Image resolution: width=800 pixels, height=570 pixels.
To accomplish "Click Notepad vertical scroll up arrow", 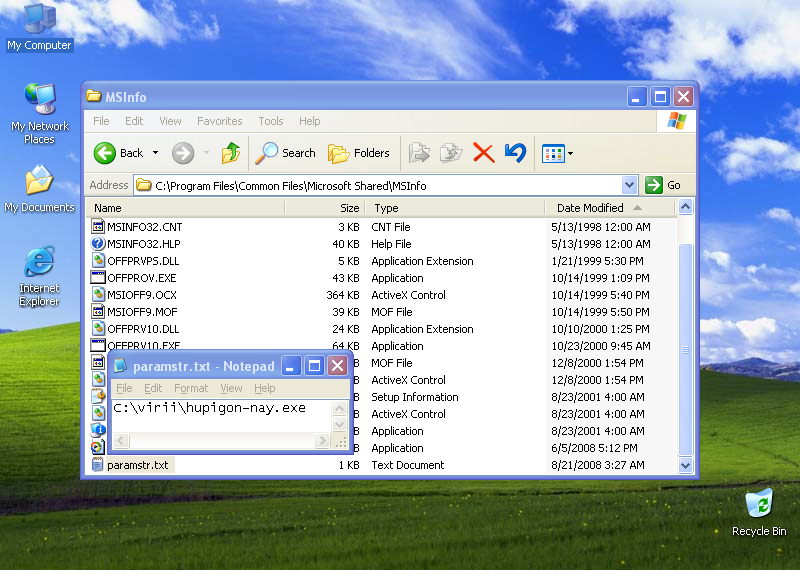I will pos(339,408).
